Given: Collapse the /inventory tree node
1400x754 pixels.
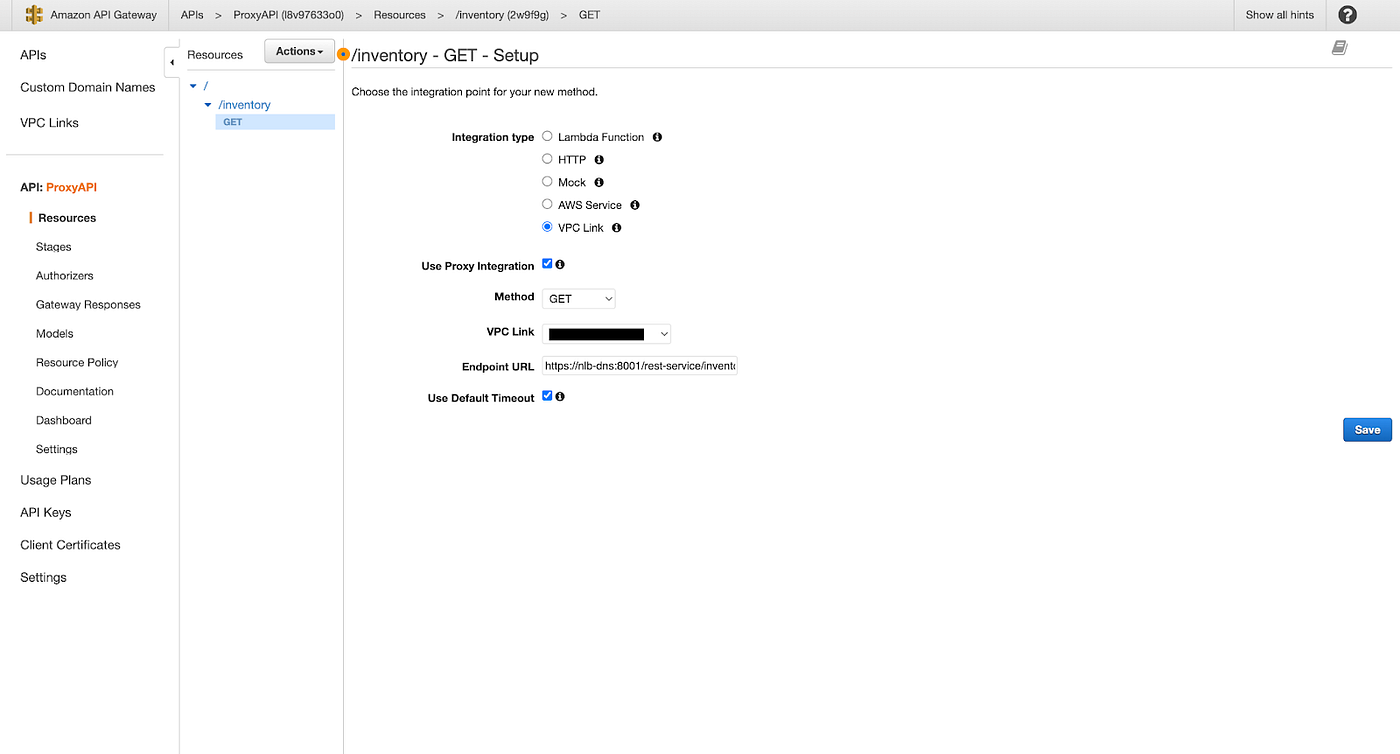Looking at the screenshot, I should 208,105.
